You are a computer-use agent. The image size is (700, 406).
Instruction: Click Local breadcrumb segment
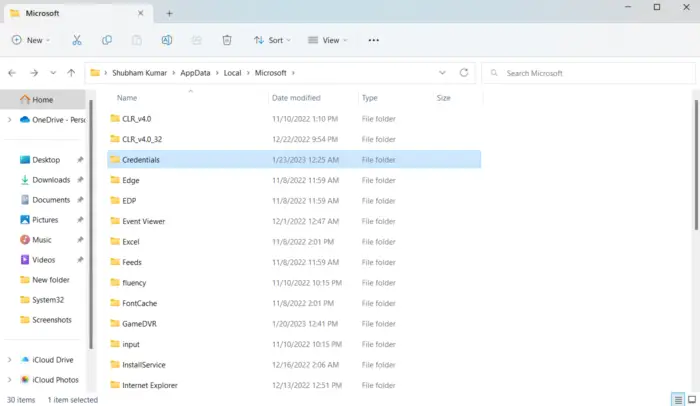(x=232, y=73)
